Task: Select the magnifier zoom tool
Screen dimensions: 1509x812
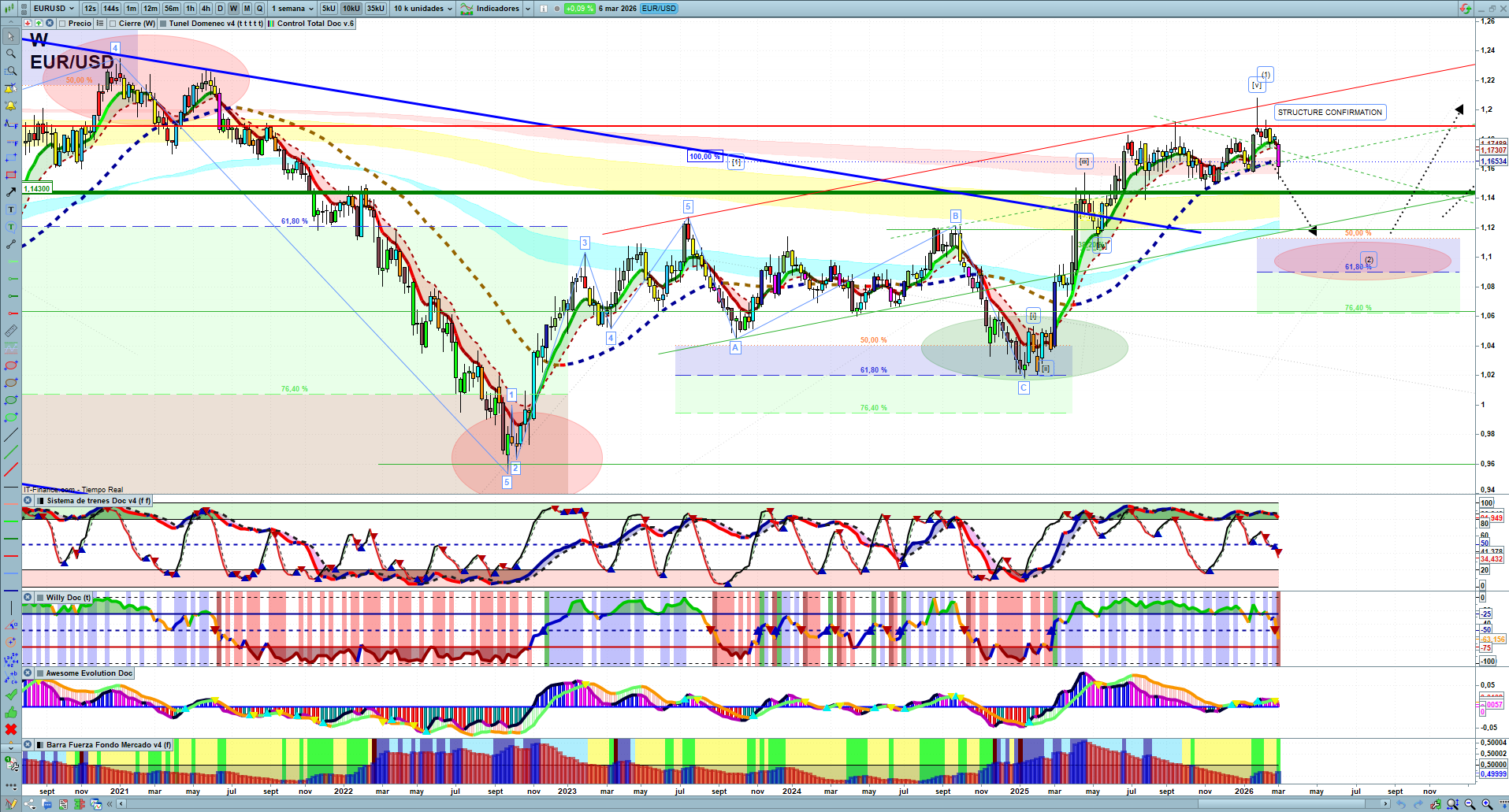Action: pyautogui.click(x=11, y=54)
